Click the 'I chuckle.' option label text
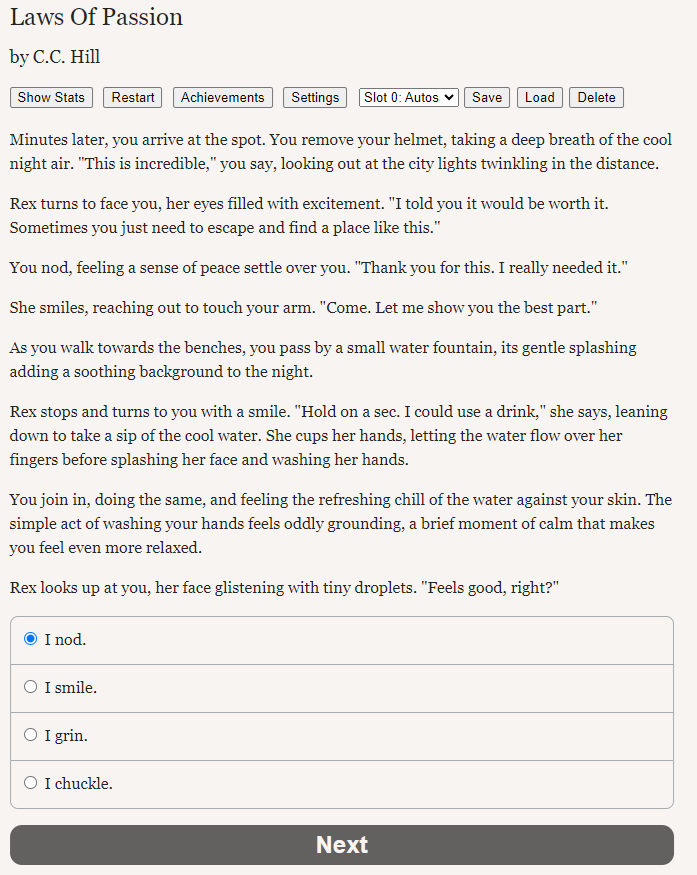Viewport: 697px width, 875px height. coord(79,783)
